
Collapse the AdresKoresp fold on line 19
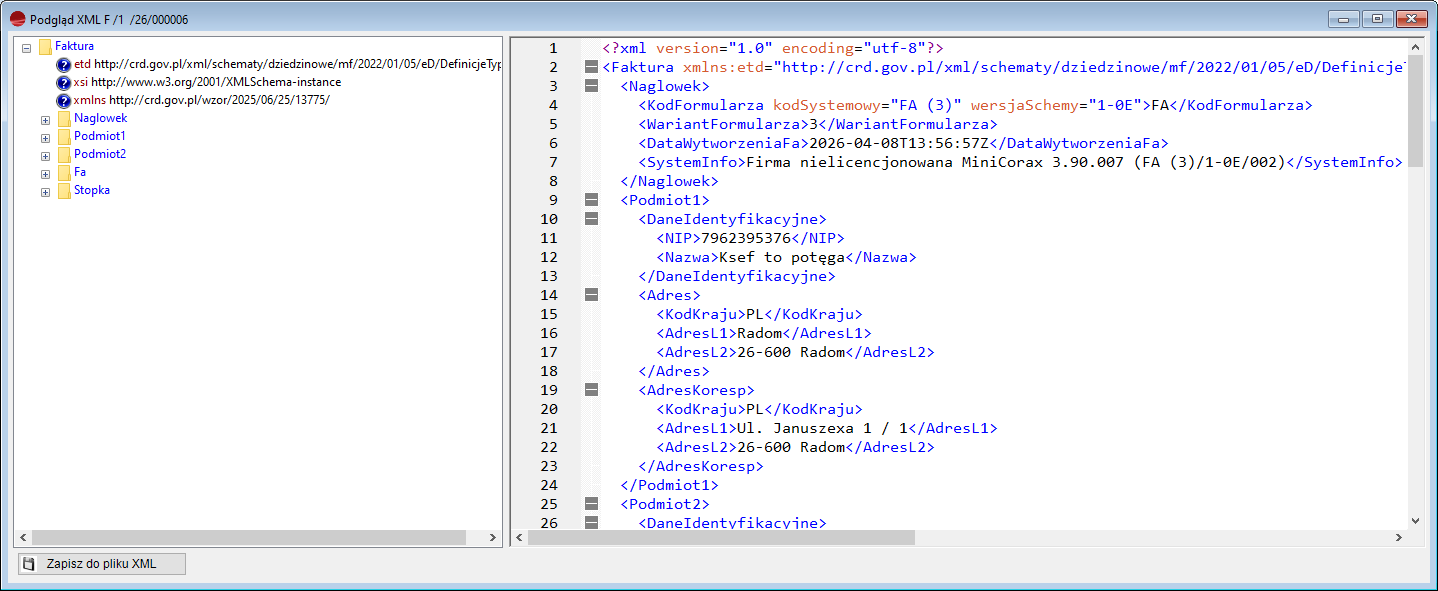[x=590, y=390]
